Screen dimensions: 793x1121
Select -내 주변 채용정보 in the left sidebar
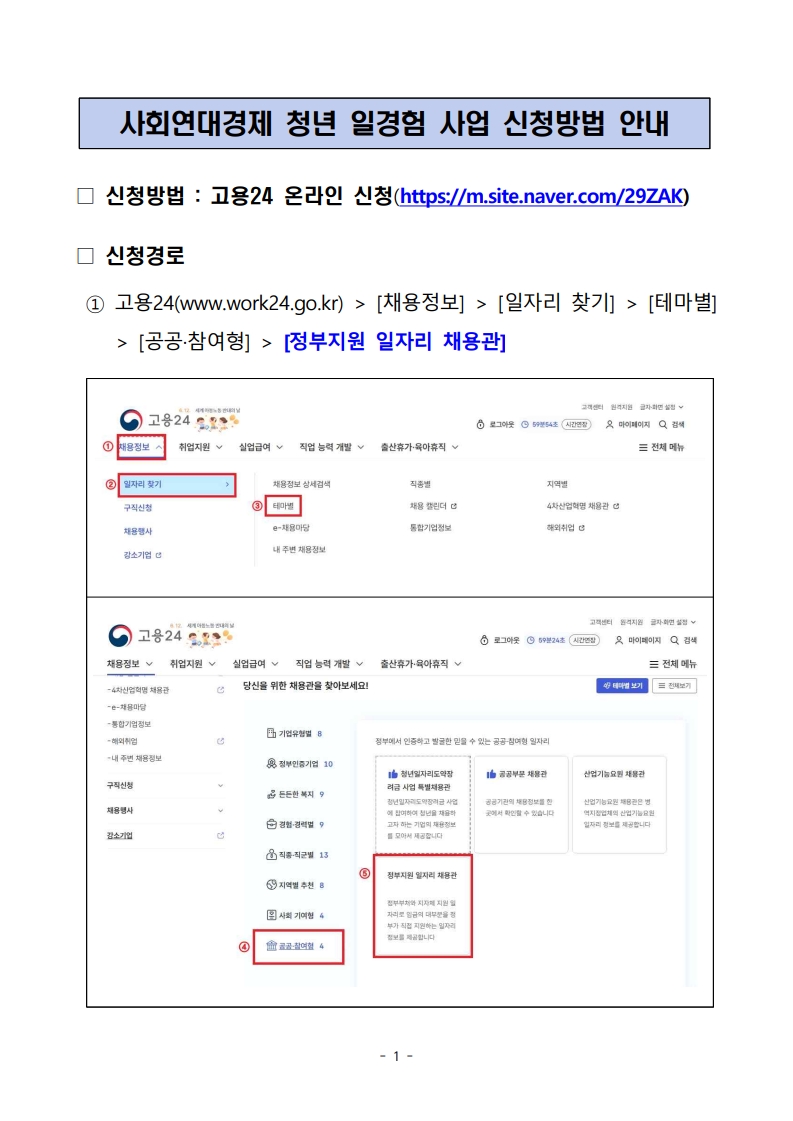pyautogui.click(x=134, y=759)
